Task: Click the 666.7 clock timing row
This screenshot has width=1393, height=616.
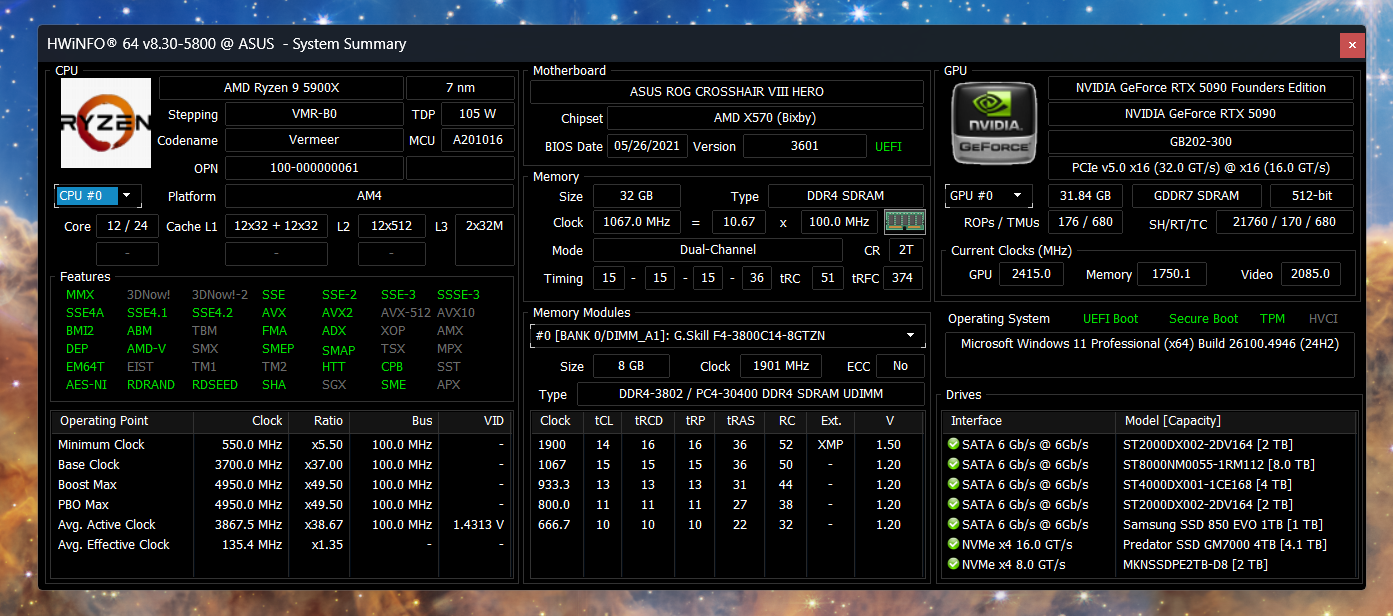Action: (x=727, y=525)
